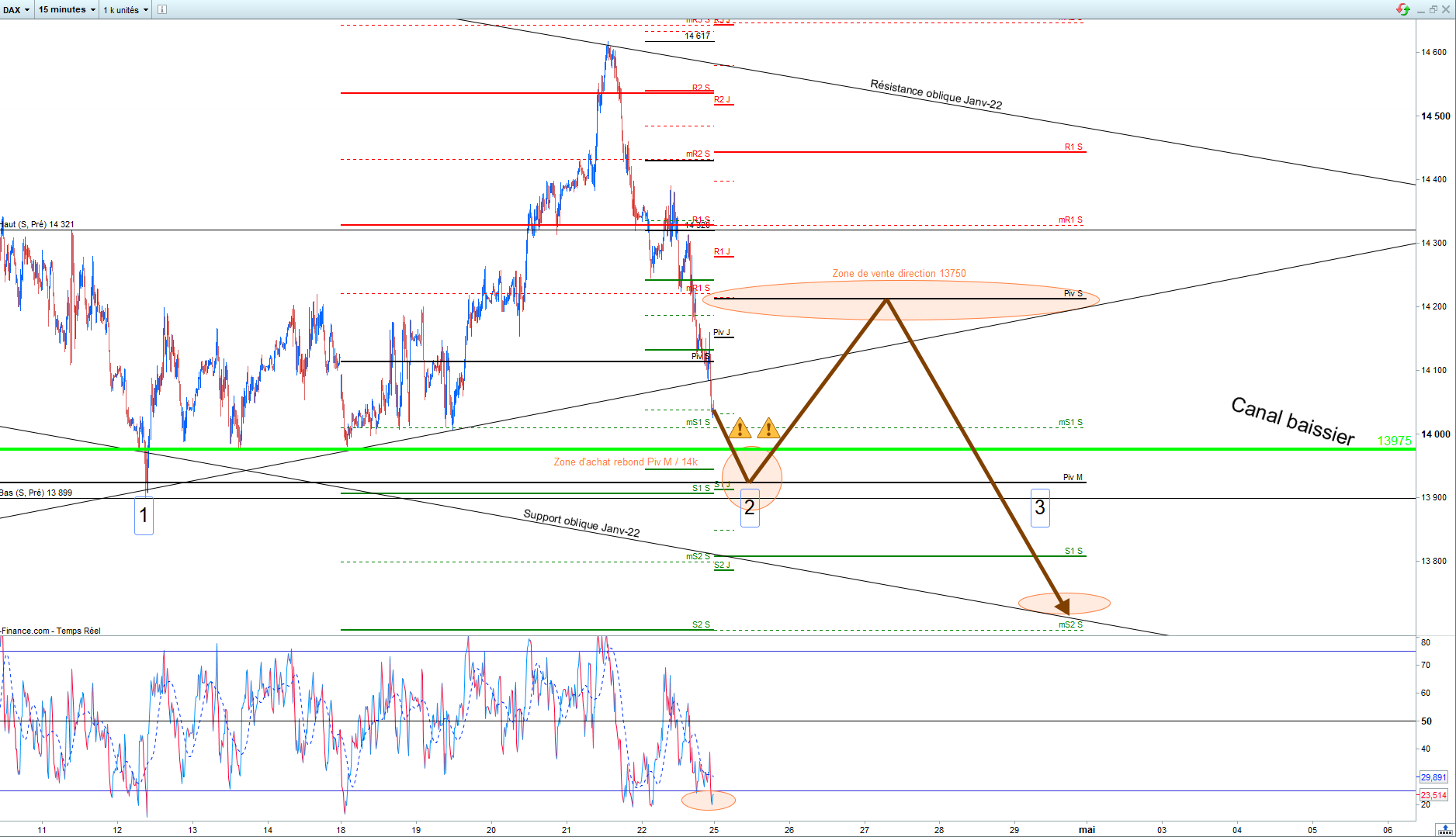Screen dimensions: 1456x837
Task: Select the "R1 J" resistance label
Action: 722,251
